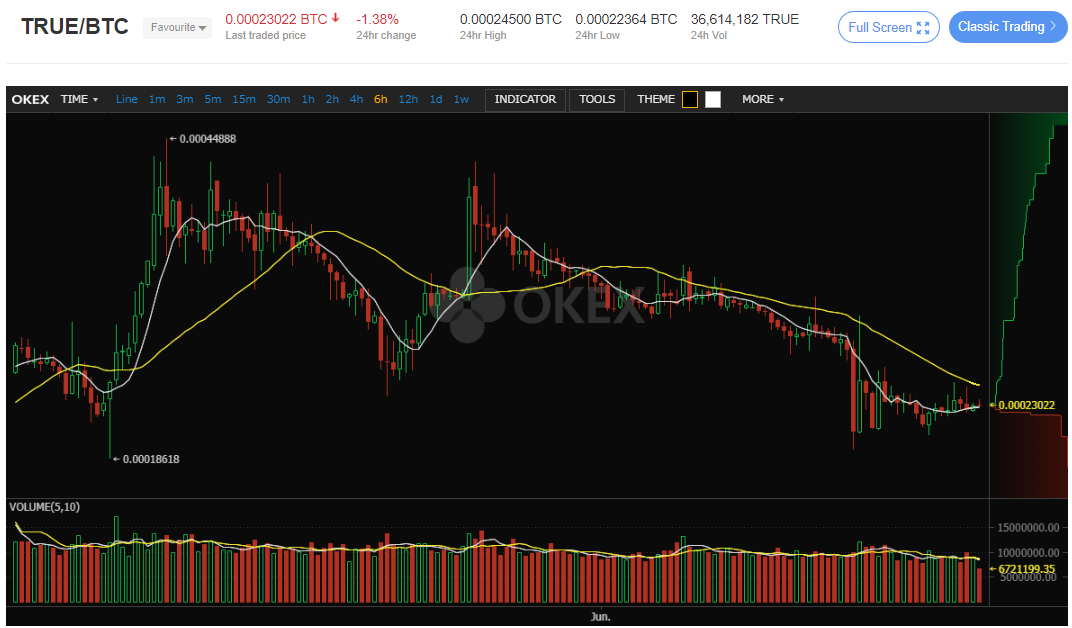1072x628 pixels.
Task: Select the 15m time interval
Action: pyautogui.click(x=244, y=99)
